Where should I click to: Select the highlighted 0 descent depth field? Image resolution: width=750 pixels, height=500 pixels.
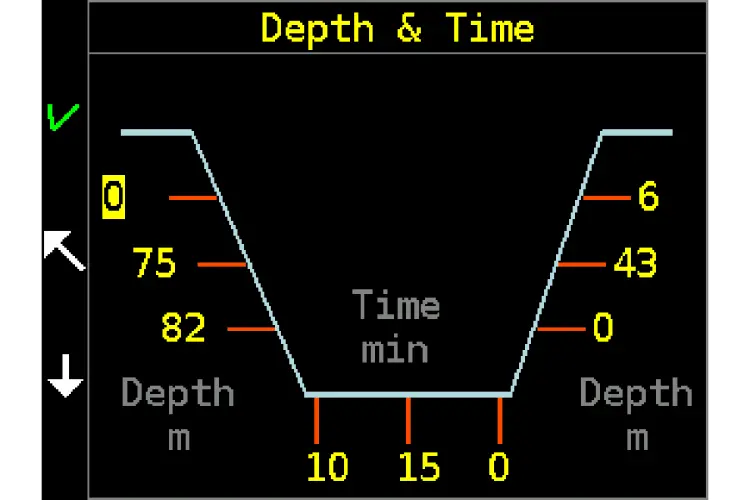pyautogui.click(x=114, y=198)
